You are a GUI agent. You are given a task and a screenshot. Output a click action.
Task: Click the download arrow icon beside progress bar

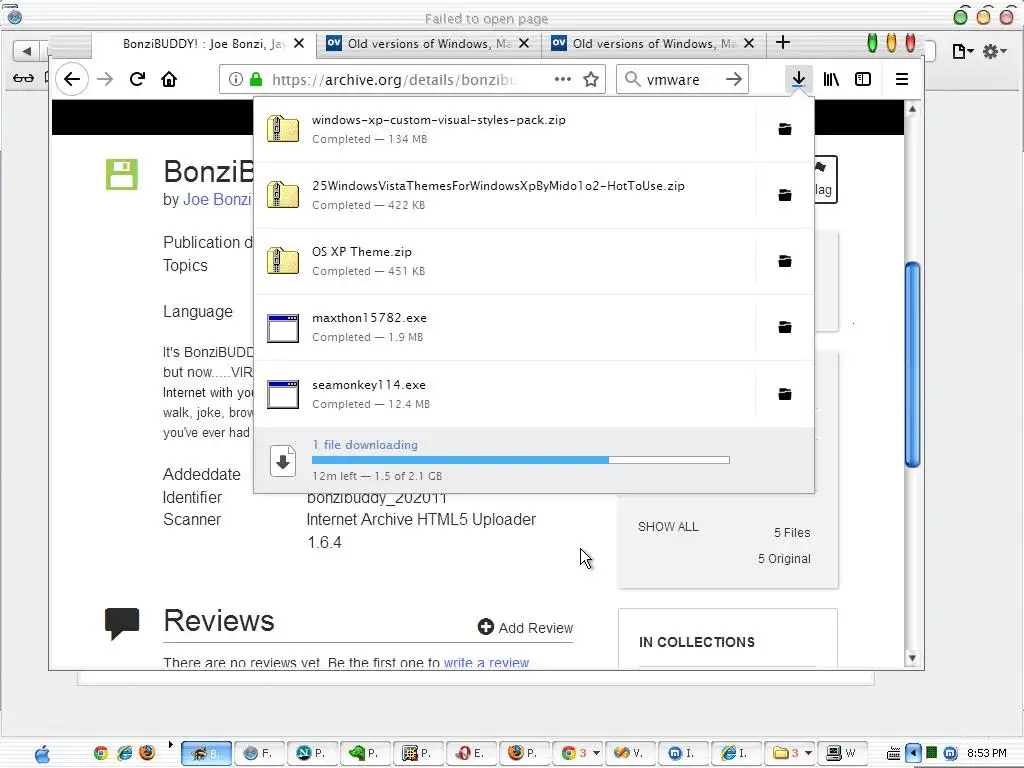pos(283,461)
